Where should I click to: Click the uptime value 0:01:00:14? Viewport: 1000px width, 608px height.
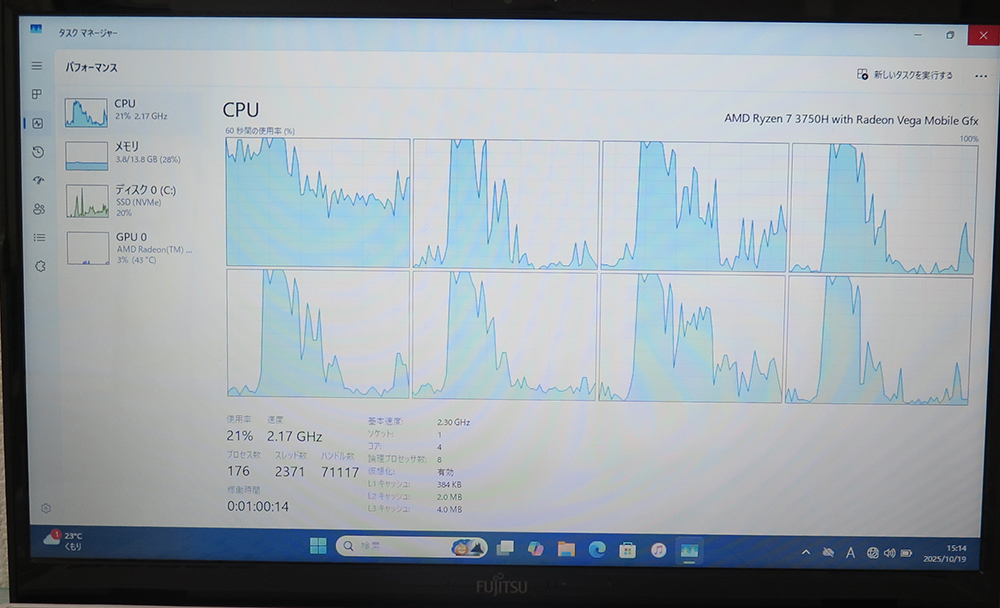[x=258, y=507]
